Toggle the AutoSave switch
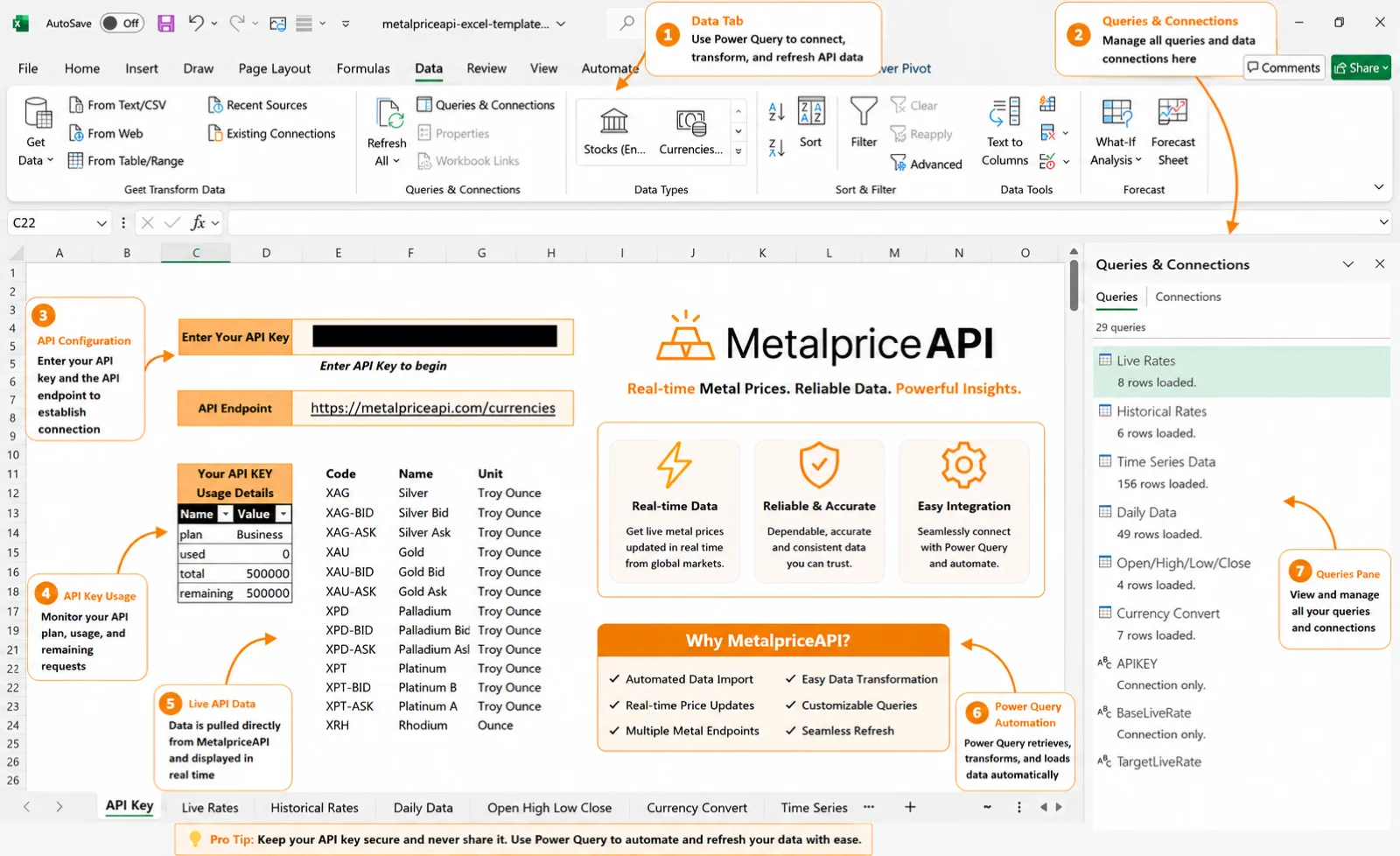The width and height of the screenshot is (1400, 856). point(121,24)
